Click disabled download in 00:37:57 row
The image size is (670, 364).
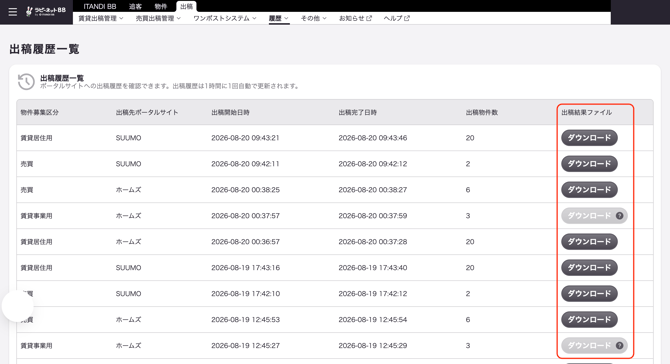[x=589, y=216]
